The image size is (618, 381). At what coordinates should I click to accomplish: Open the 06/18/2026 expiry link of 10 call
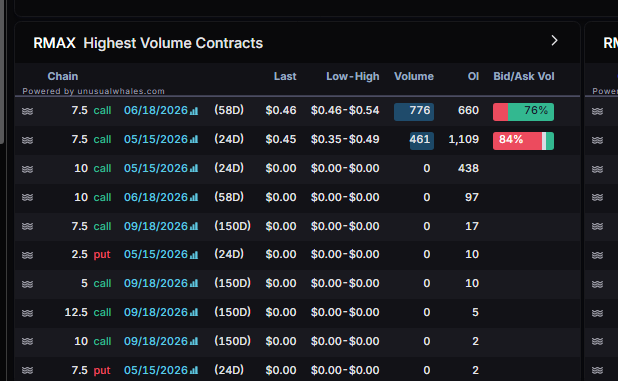pyautogui.click(x=156, y=197)
